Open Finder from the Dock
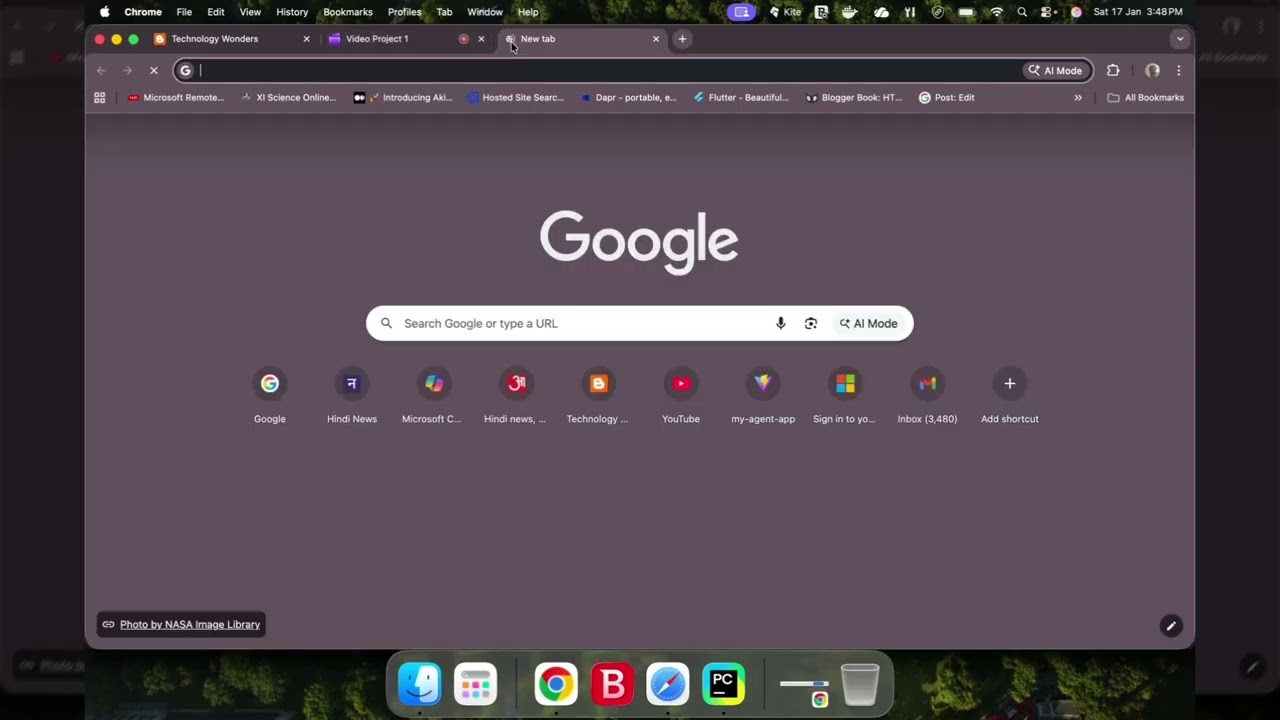Screen dimensions: 1280x720 420,684
